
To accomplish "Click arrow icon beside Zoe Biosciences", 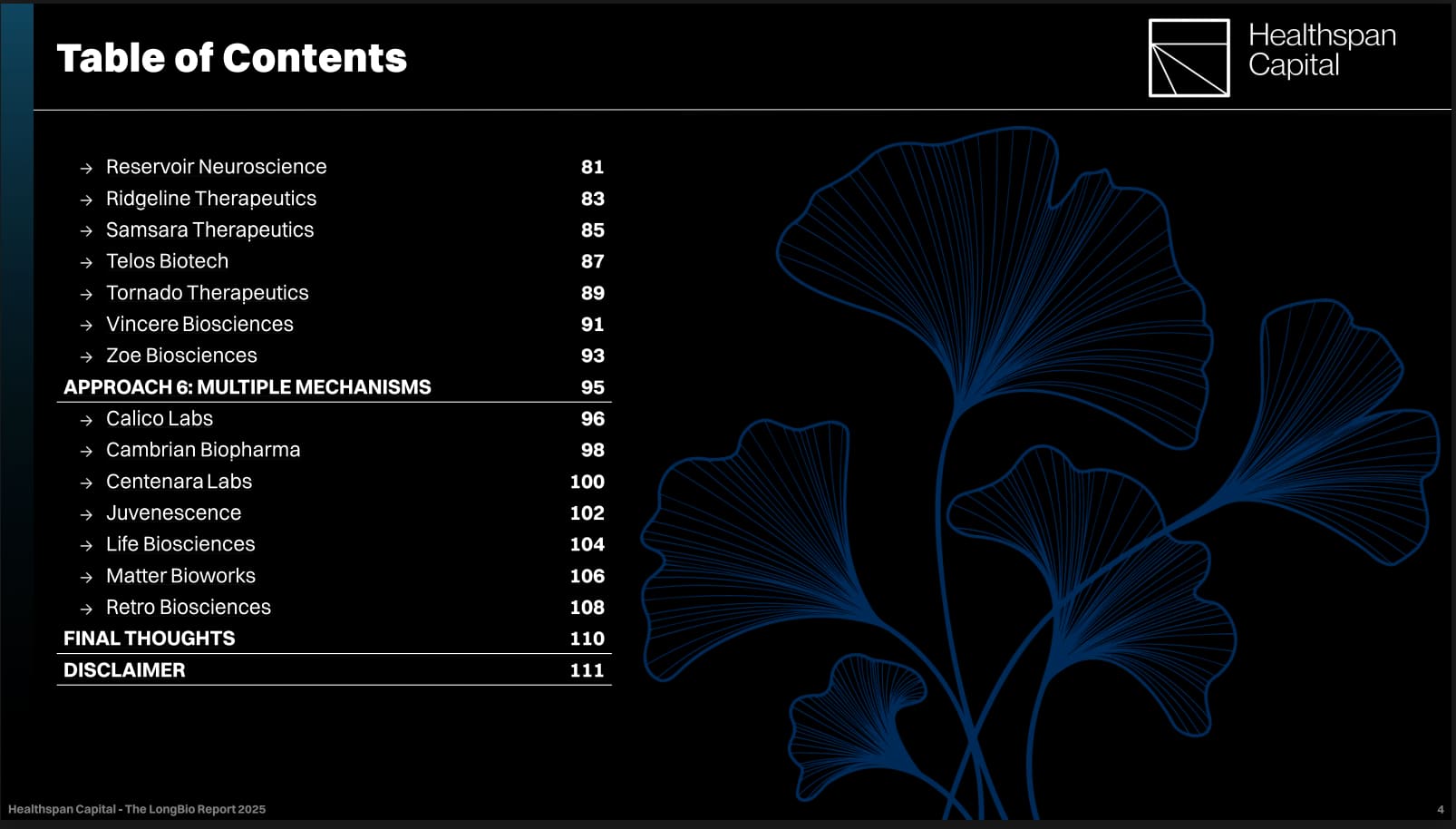I will click(x=86, y=357).
